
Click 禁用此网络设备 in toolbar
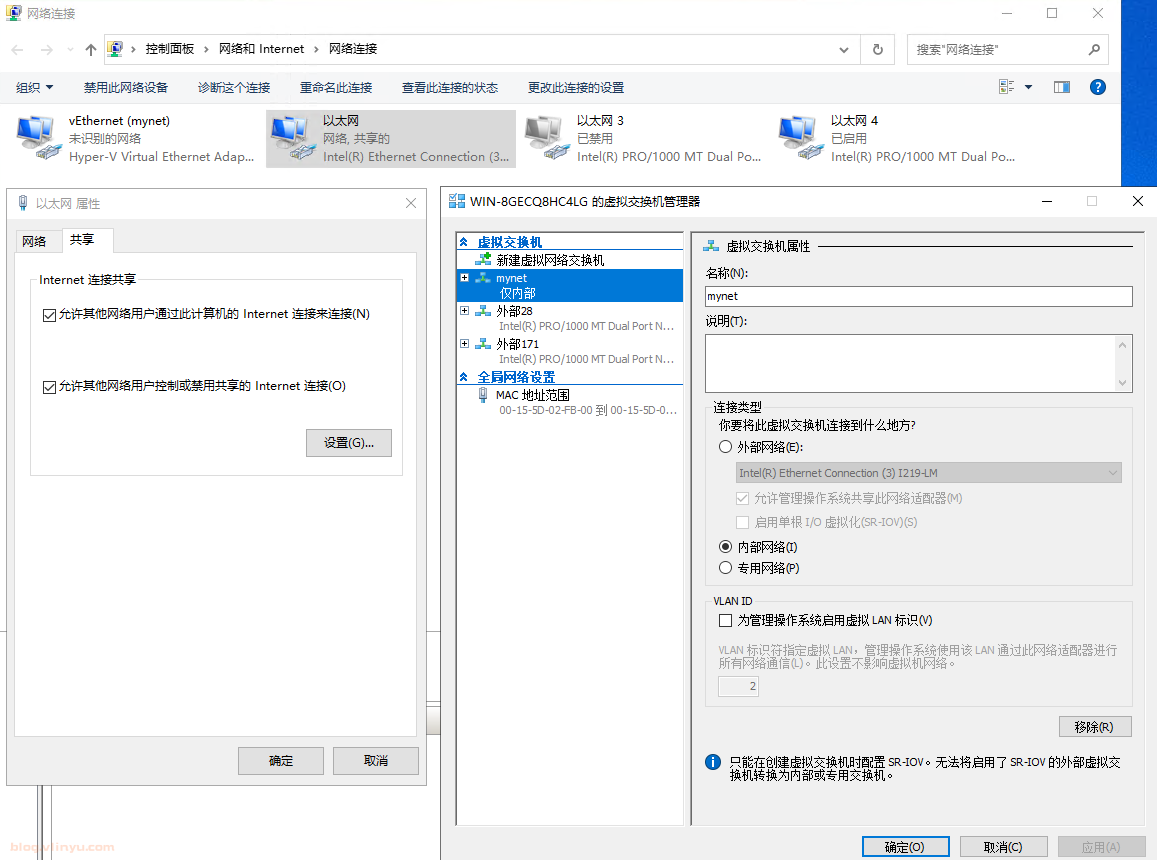(x=125, y=87)
